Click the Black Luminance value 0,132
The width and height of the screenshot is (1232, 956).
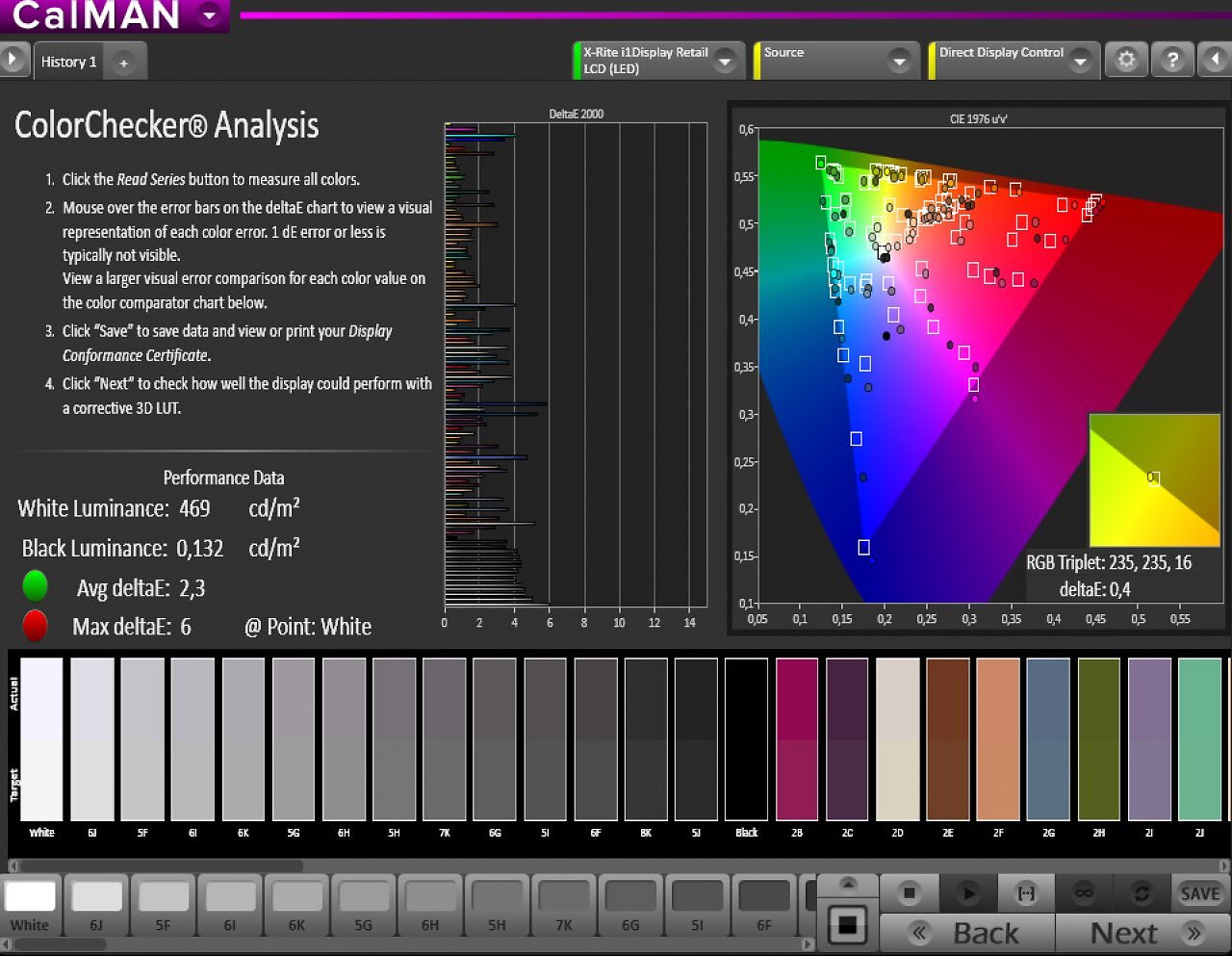click(200, 549)
